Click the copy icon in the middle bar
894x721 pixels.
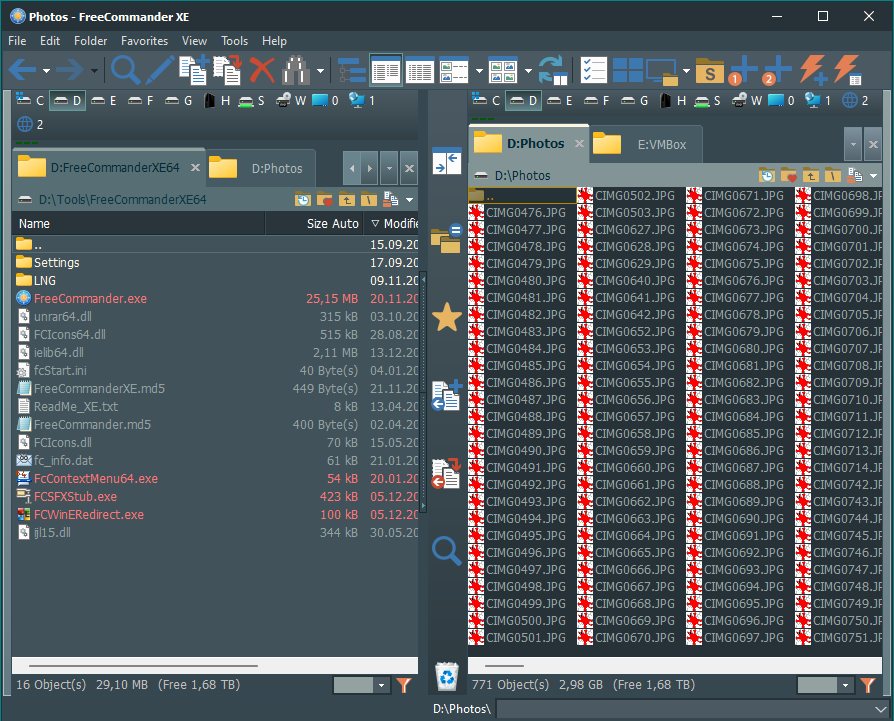click(x=446, y=395)
